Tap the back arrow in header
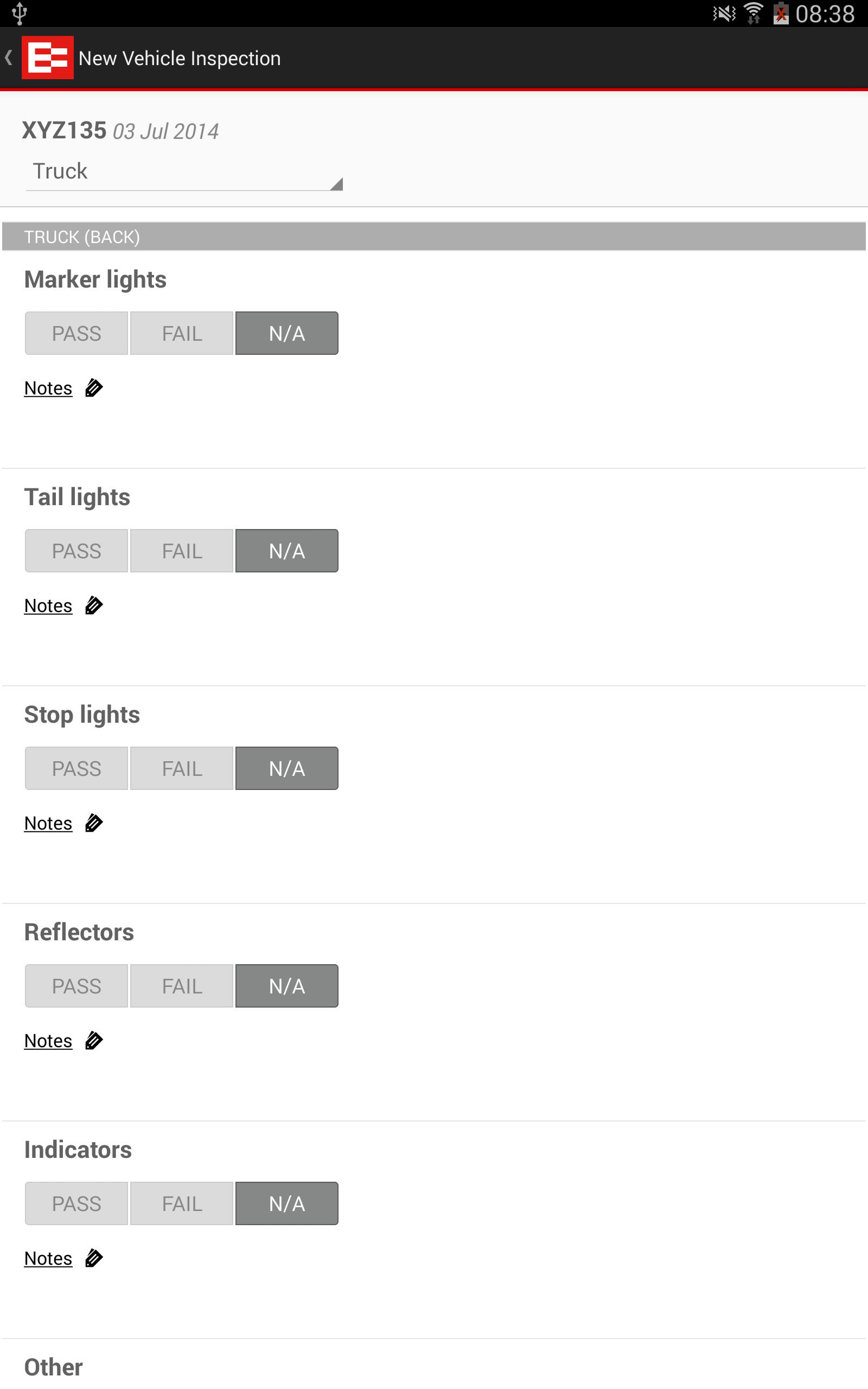 (x=9, y=58)
